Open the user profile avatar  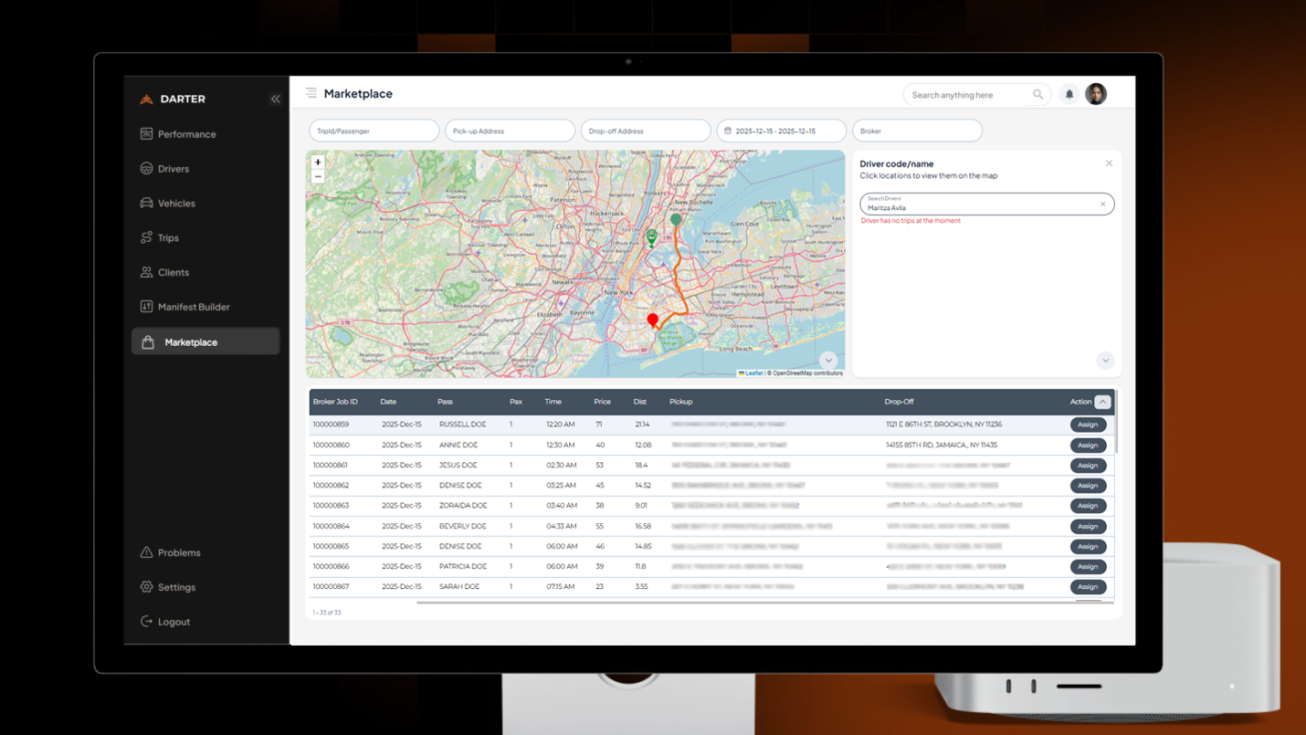[1096, 94]
